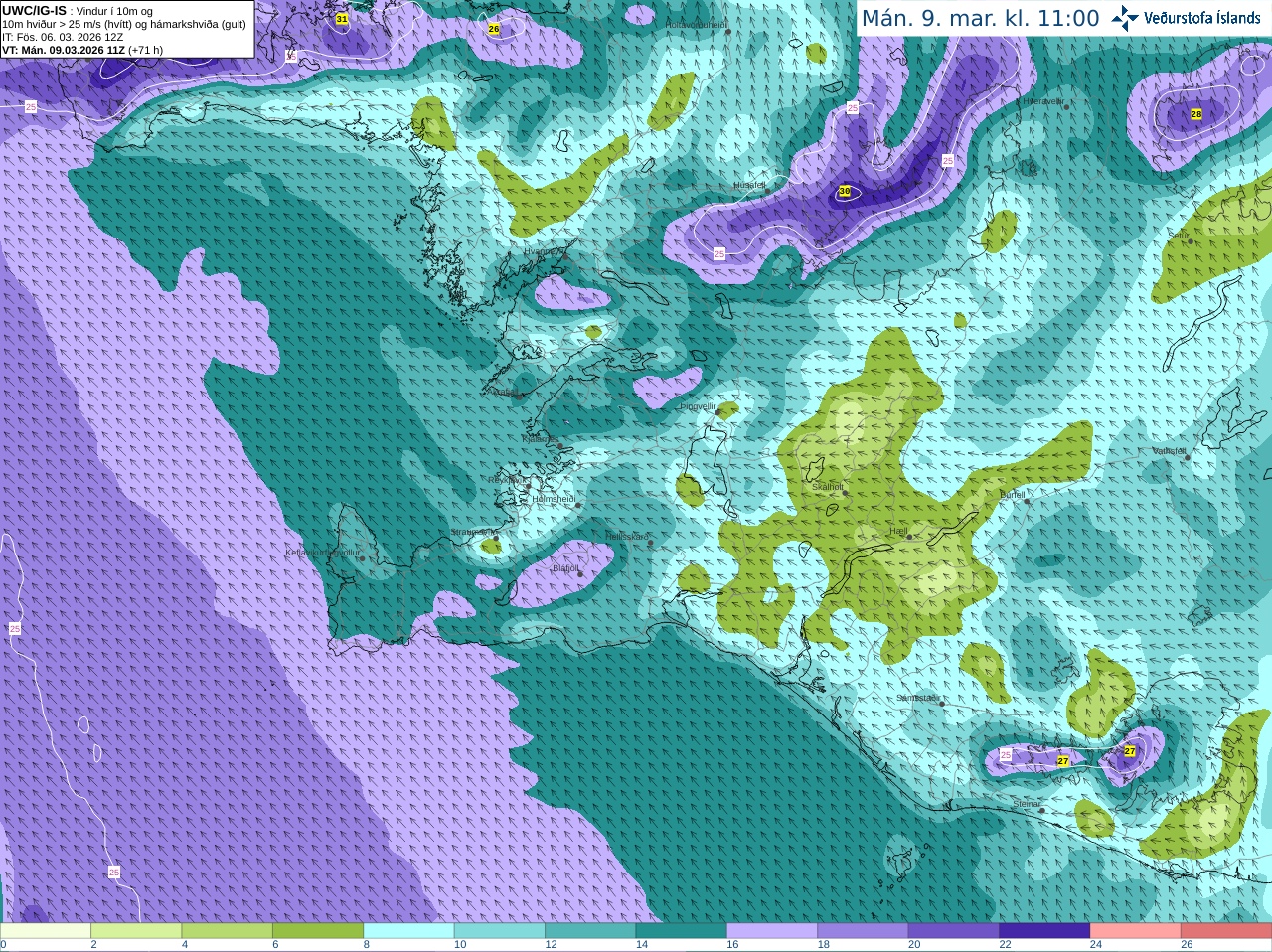Click the Skálholt station label
This screenshot has width=1272, height=952.
pyautogui.click(x=828, y=487)
